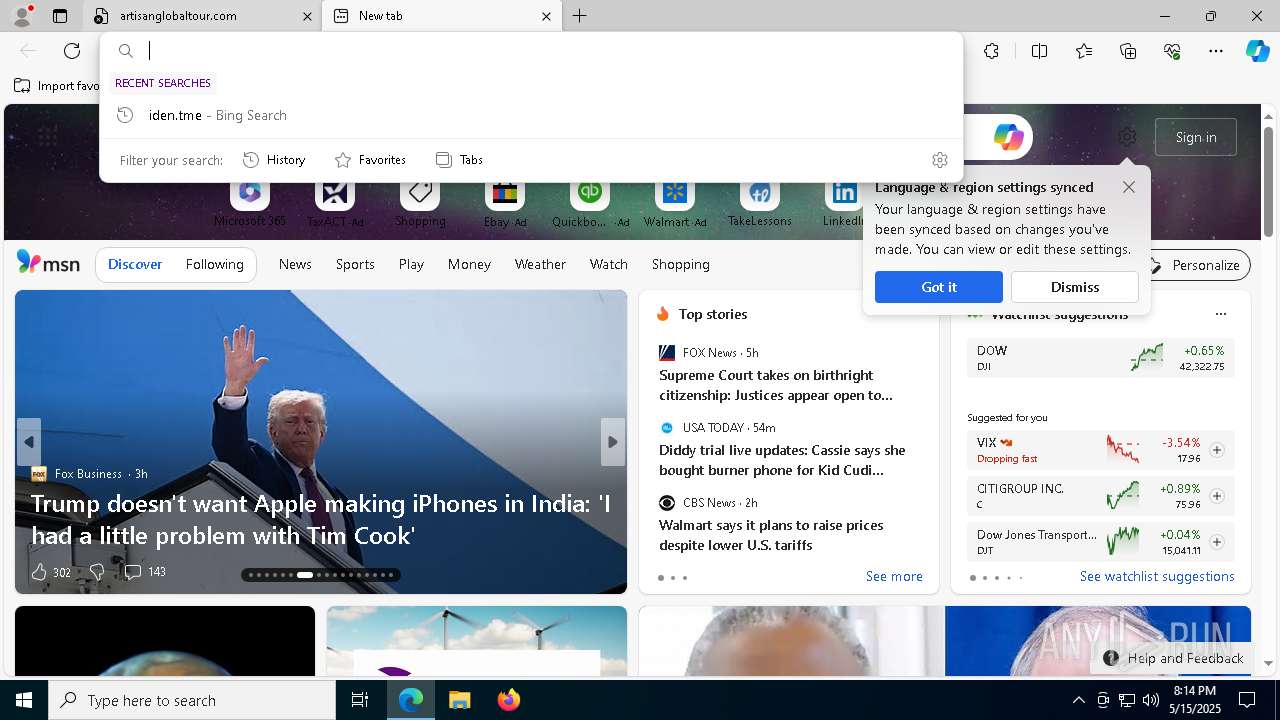This screenshot has width=1280, height=720.
Task: Dismiss the language settings popup
Action: tap(1075, 287)
